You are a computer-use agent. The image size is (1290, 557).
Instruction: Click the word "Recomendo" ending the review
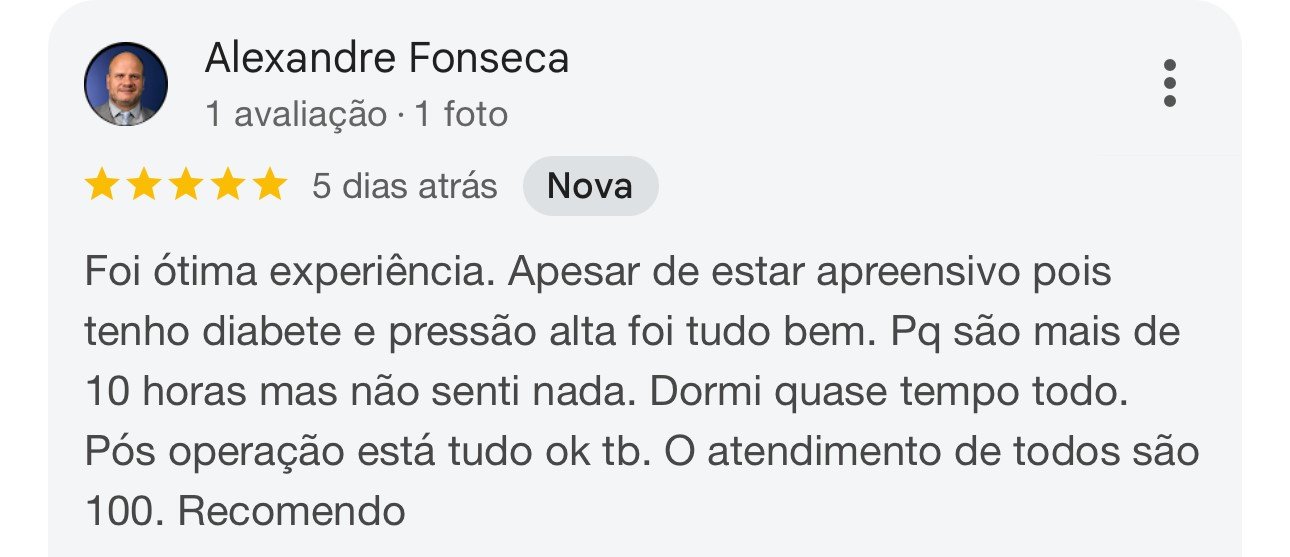[x=291, y=512]
